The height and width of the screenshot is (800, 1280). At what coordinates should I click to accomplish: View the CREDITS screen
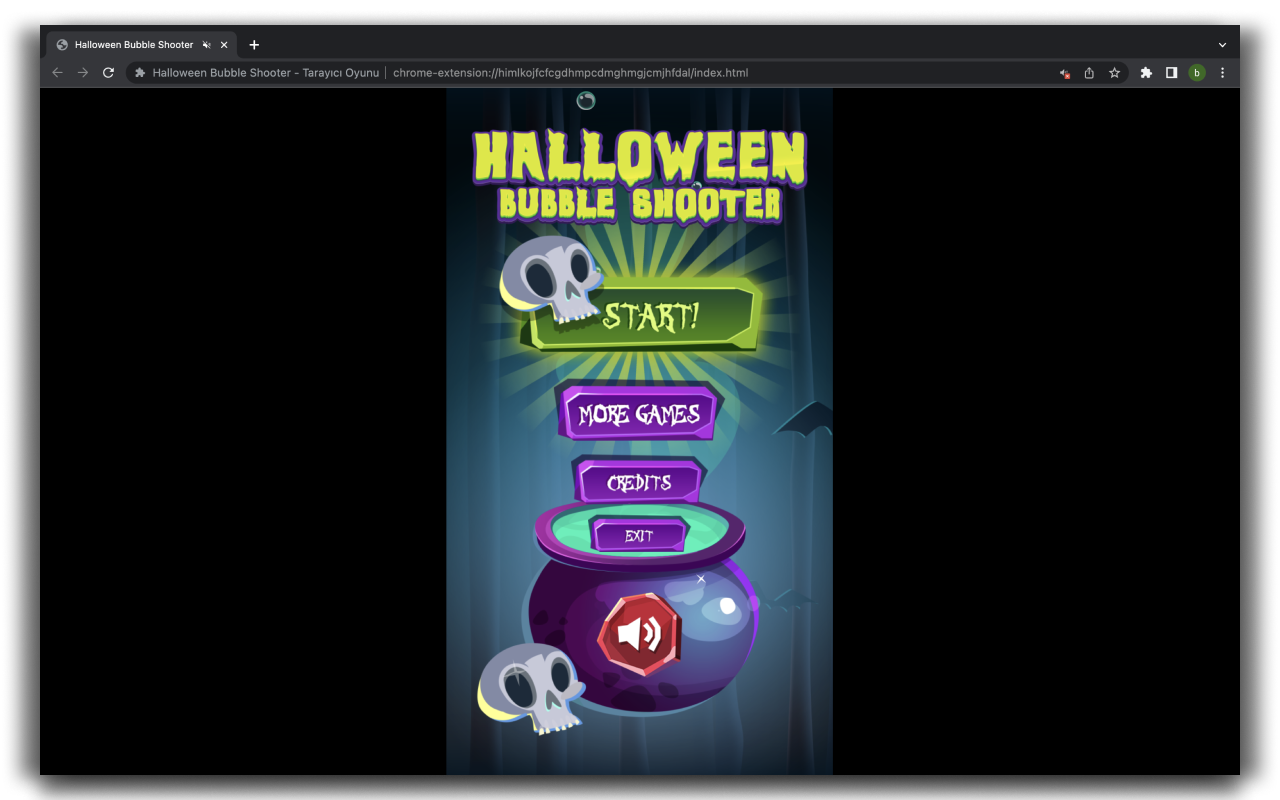639,483
